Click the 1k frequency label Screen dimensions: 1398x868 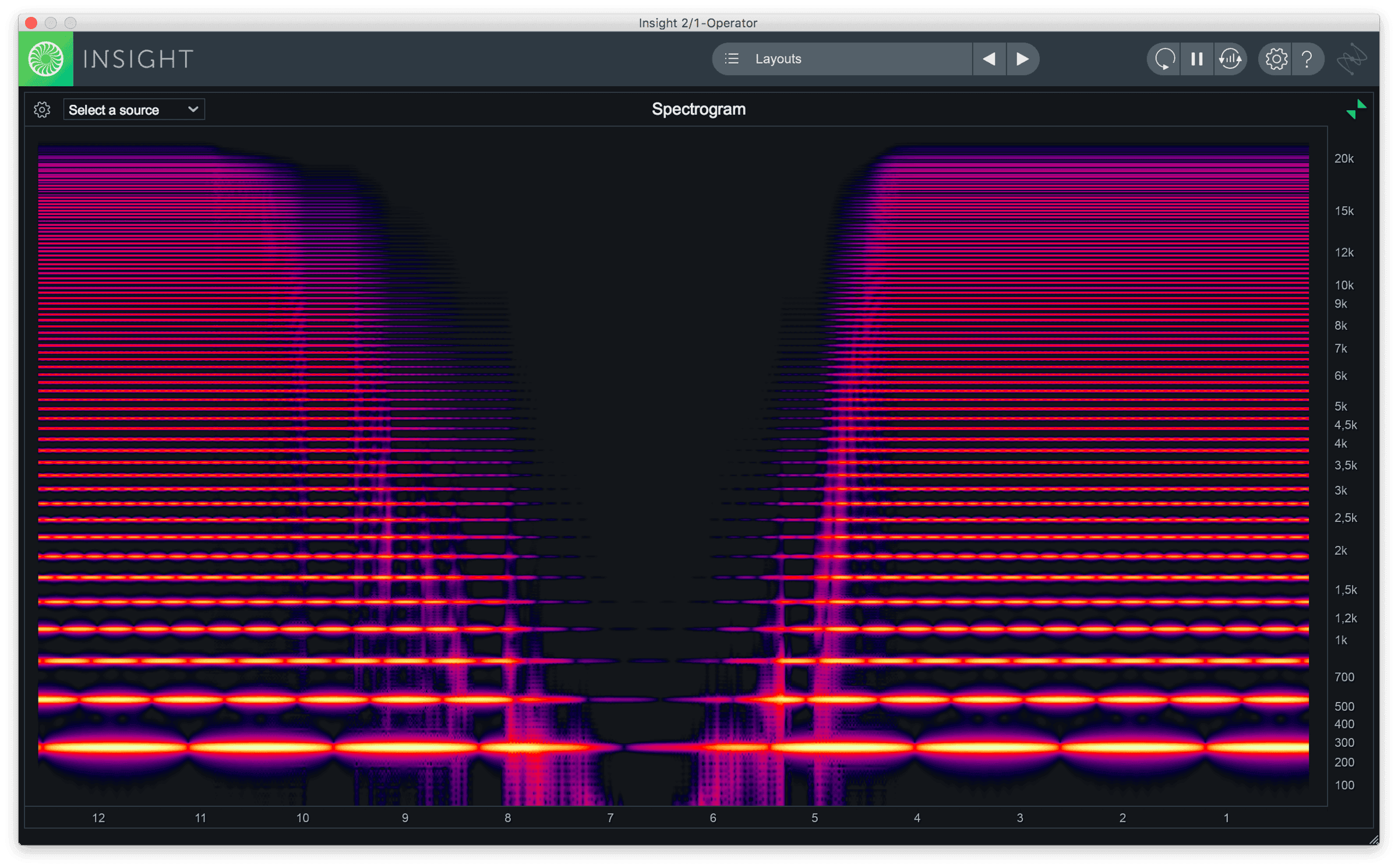[1341, 640]
